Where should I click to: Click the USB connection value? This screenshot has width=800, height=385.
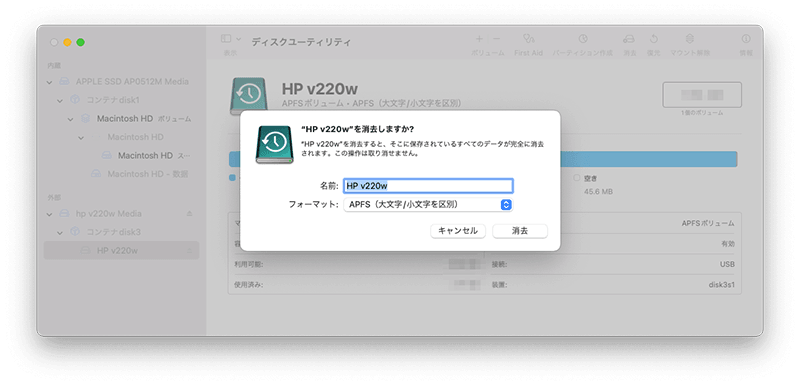click(728, 265)
